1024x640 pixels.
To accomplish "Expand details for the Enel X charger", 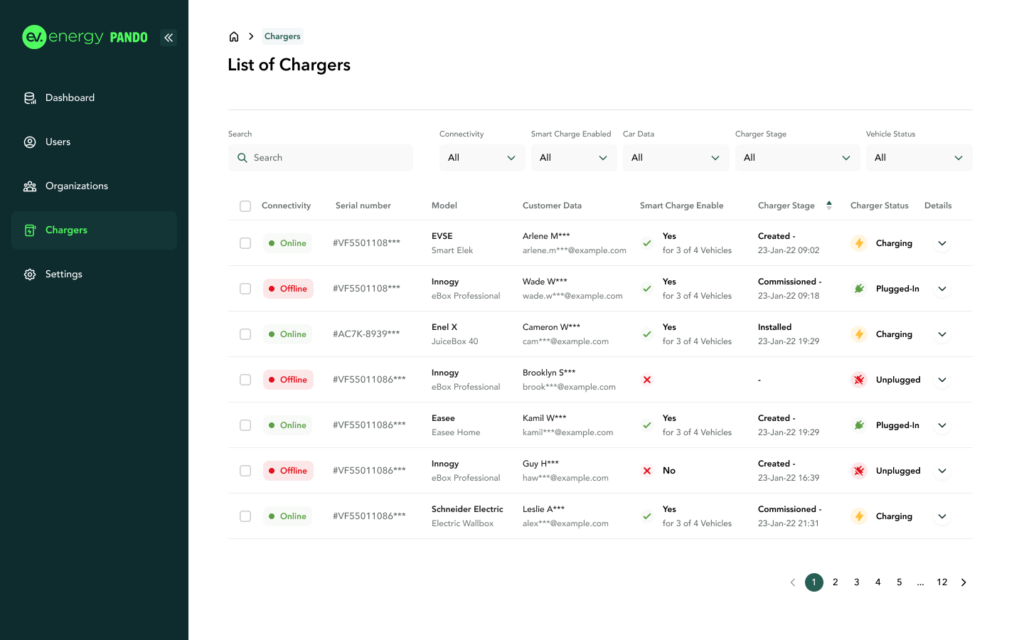I will tap(942, 334).
